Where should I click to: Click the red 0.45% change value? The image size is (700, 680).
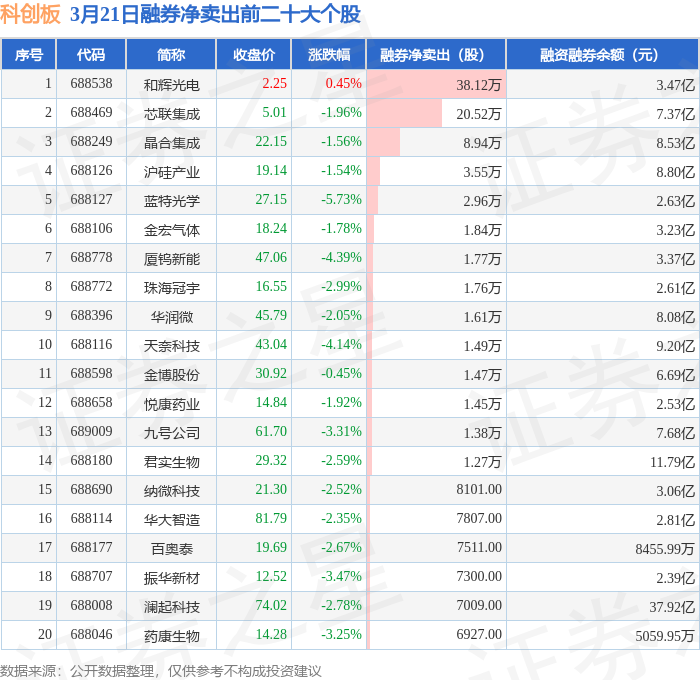[343, 83]
